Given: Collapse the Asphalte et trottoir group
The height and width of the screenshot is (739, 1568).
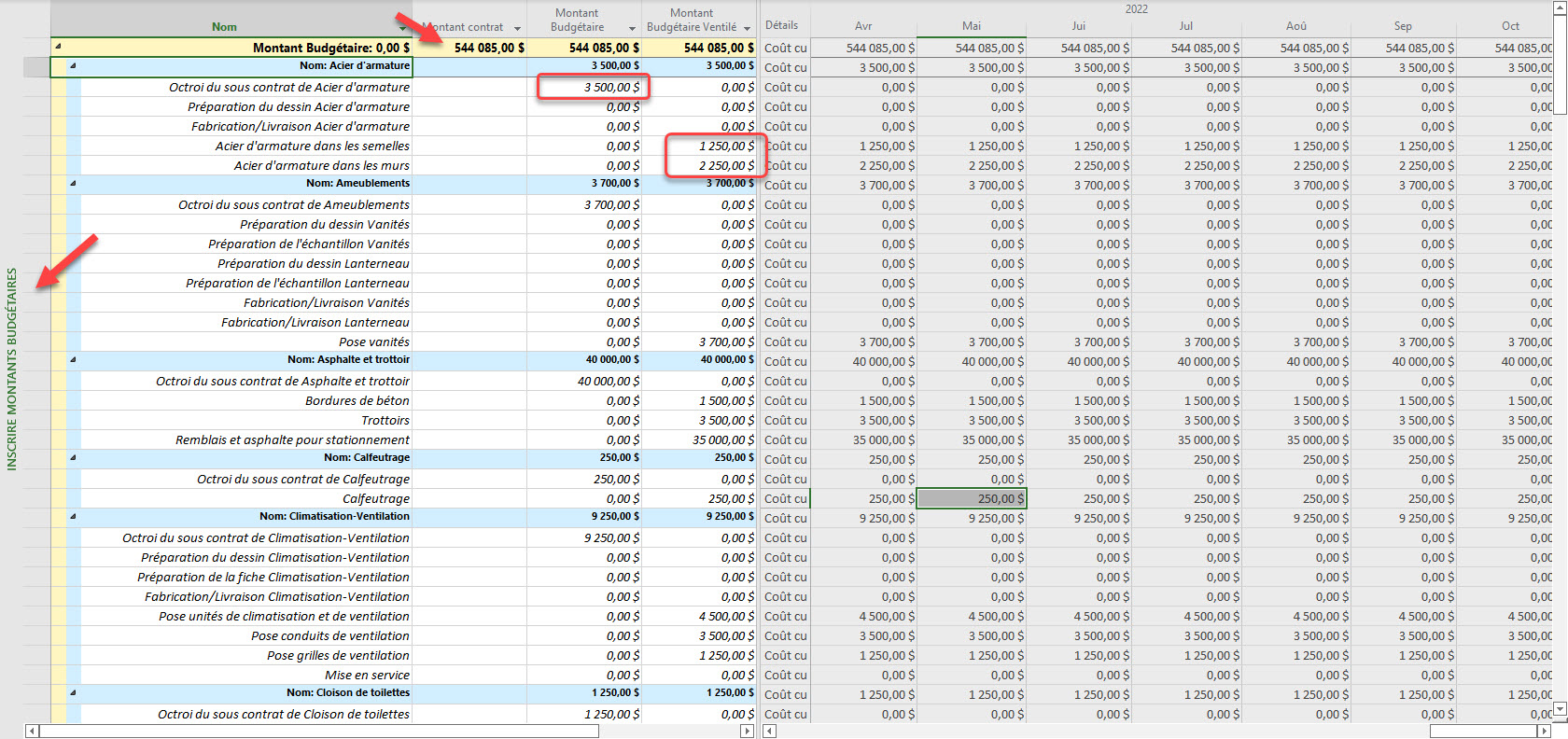Looking at the screenshot, I should point(73,360).
